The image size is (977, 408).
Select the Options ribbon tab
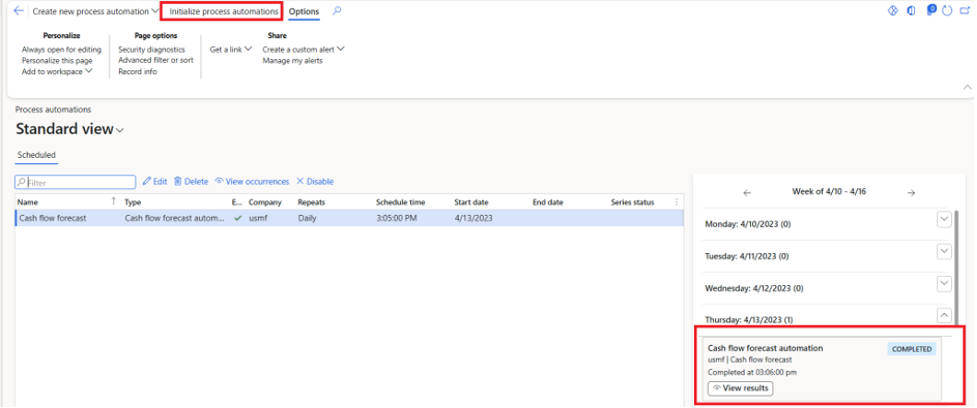304,11
